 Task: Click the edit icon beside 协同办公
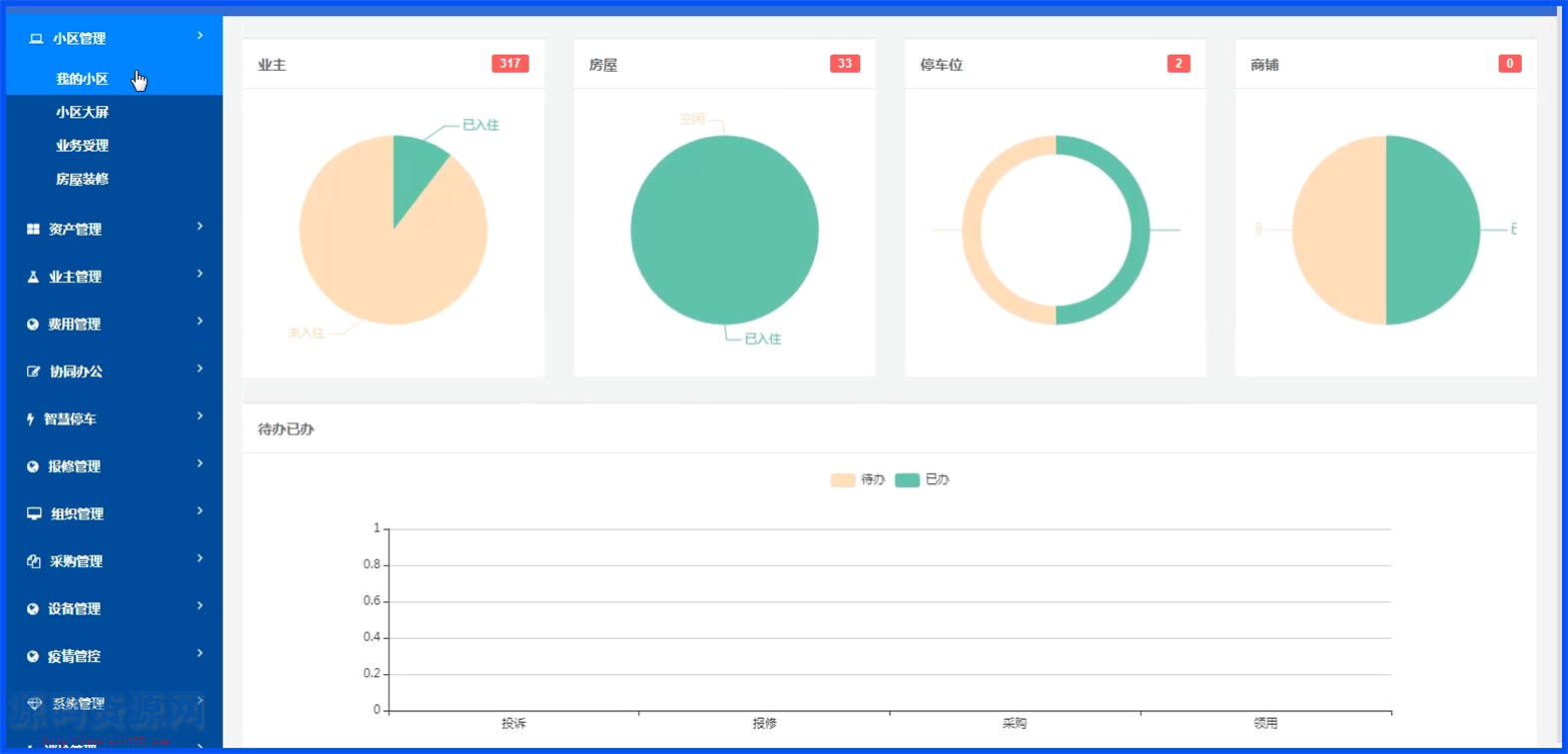coord(33,372)
